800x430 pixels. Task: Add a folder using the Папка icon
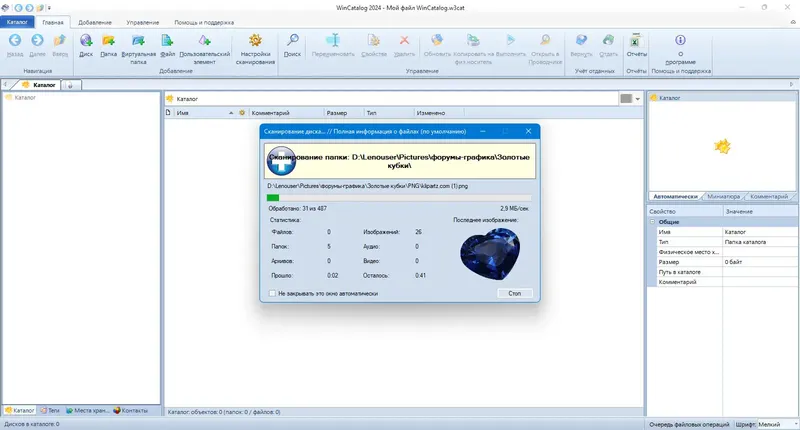coord(108,40)
